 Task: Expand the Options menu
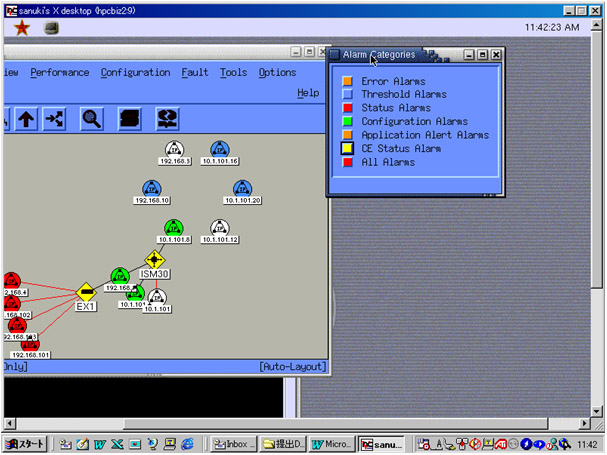tap(277, 72)
